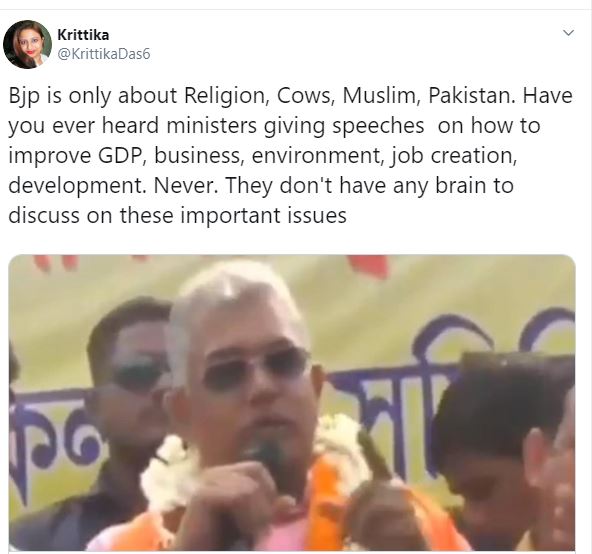Open the Krittika display name link
The width and height of the screenshot is (592, 554).
coord(83,35)
